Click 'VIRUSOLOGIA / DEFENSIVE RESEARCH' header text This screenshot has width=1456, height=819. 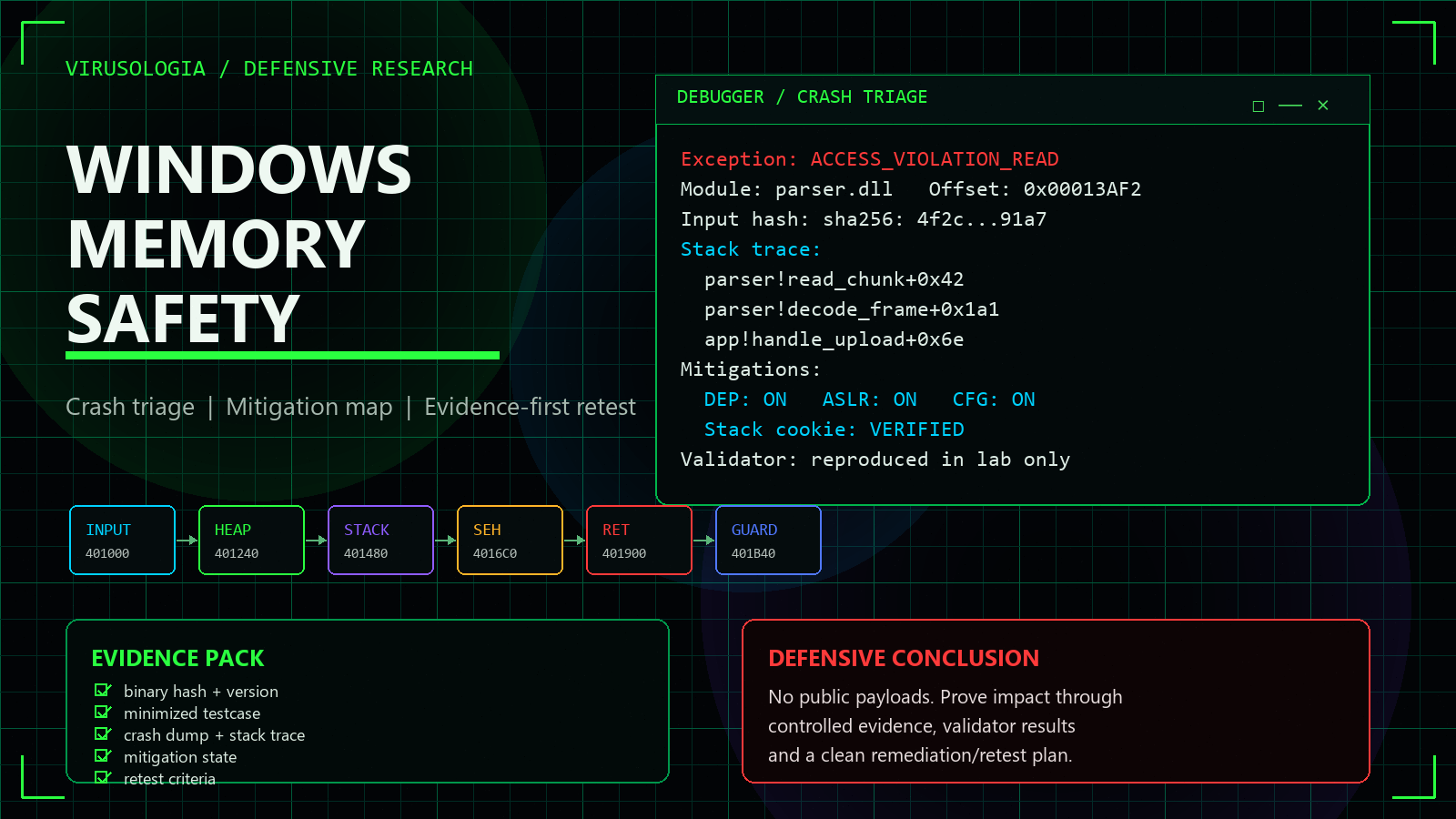[269, 69]
